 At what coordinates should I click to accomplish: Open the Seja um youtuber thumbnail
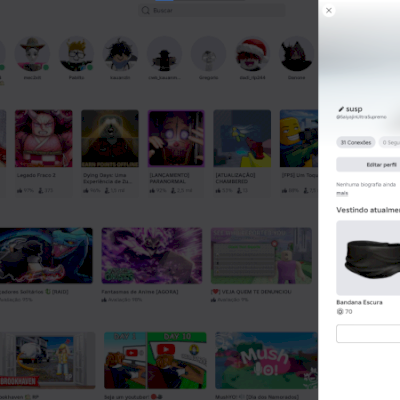pyautogui.click(x=155, y=360)
